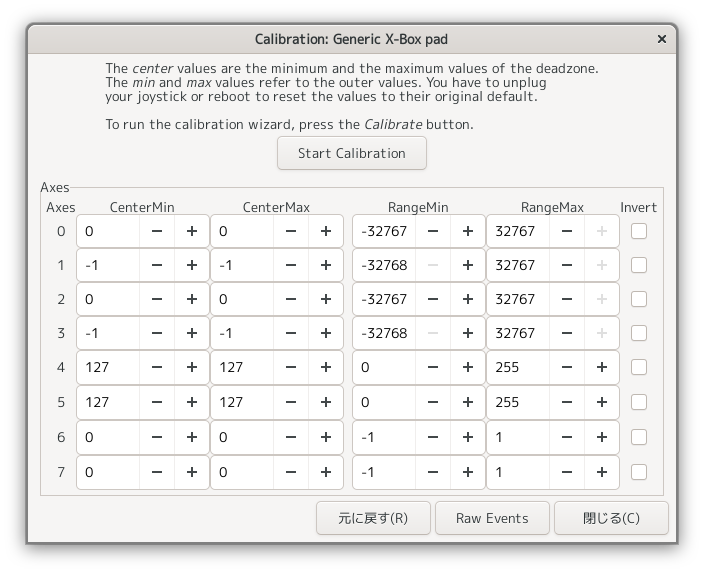Toggle Invert checkbox on axis 2
704x573 pixels.
coord(638,299)
